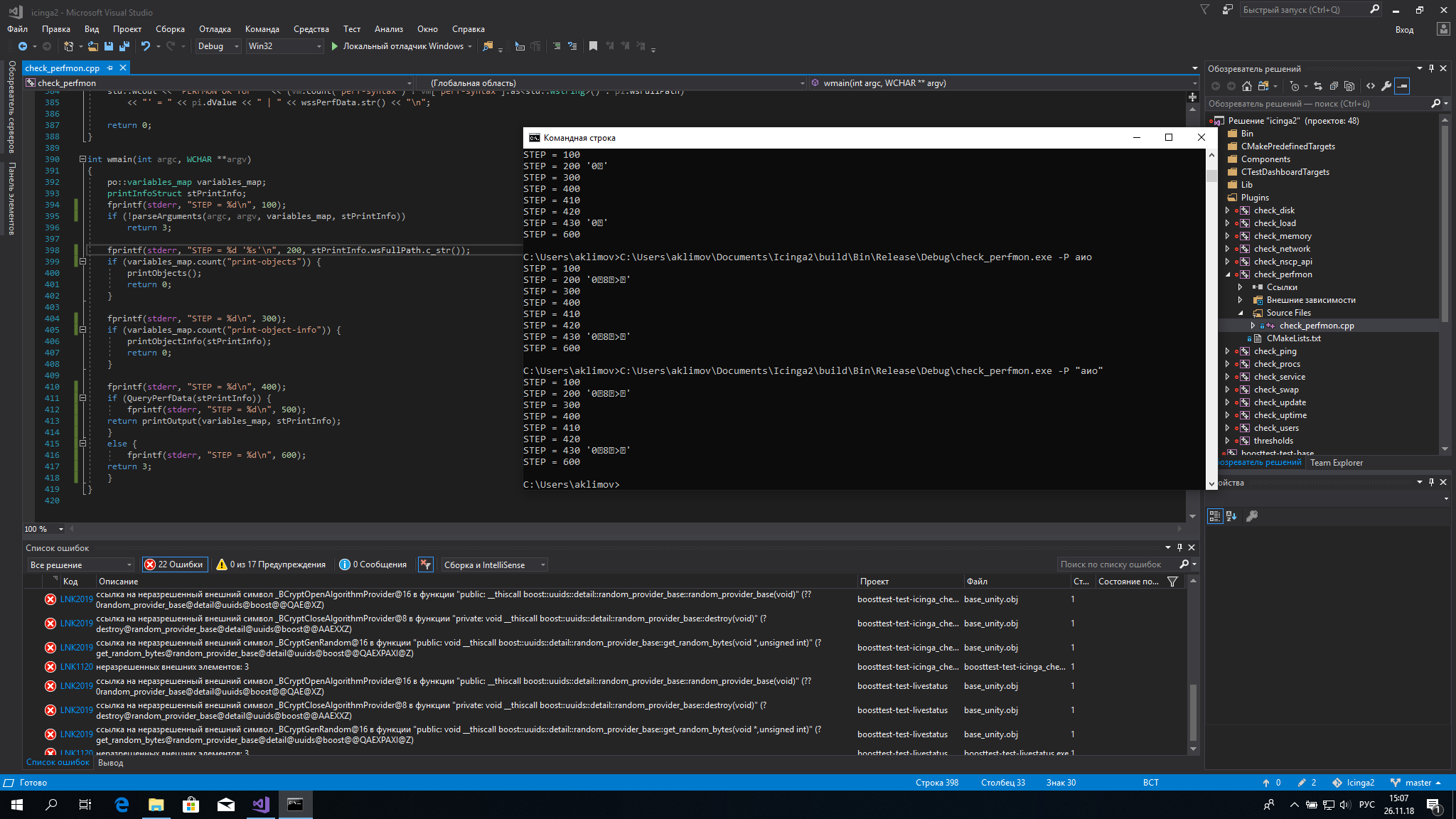This screenshot has height=819, width=1456.
Task: Sort properties alphabetically with the A-Z icon
Action: tap(1231, 516)
